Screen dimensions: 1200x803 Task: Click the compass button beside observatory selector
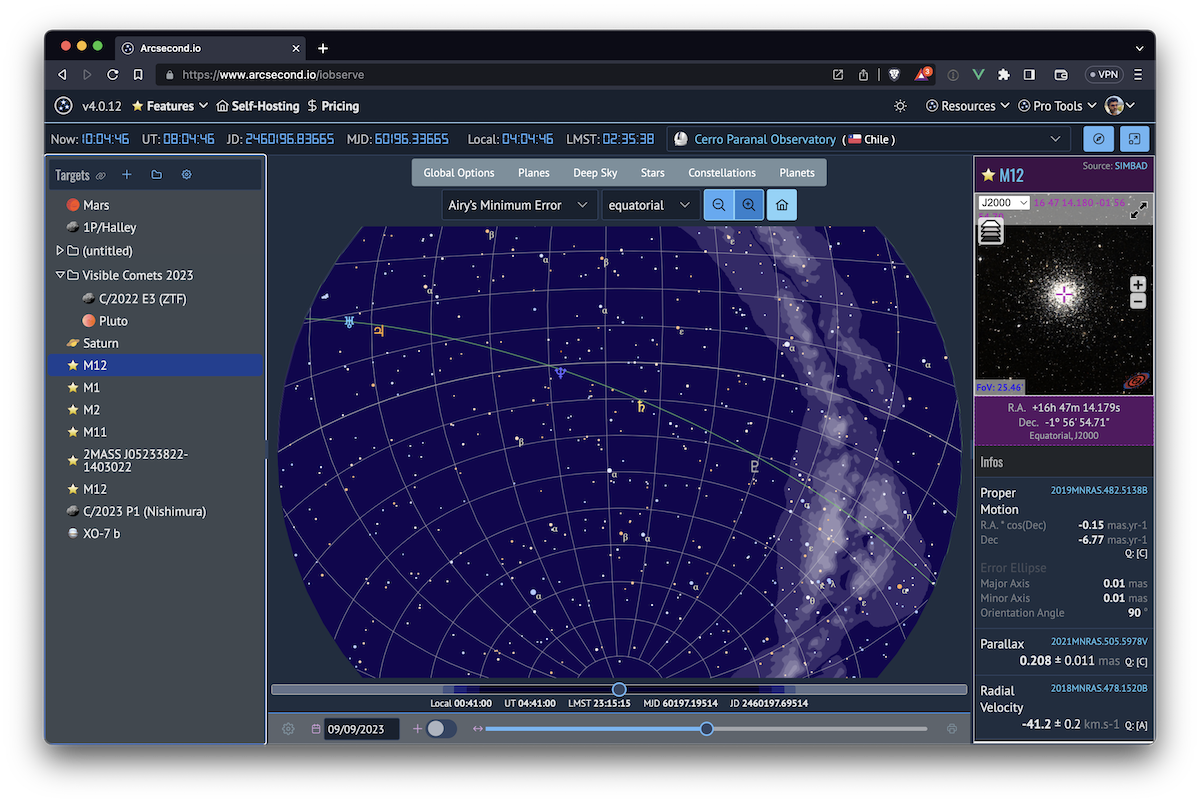tap(1098, 139)
